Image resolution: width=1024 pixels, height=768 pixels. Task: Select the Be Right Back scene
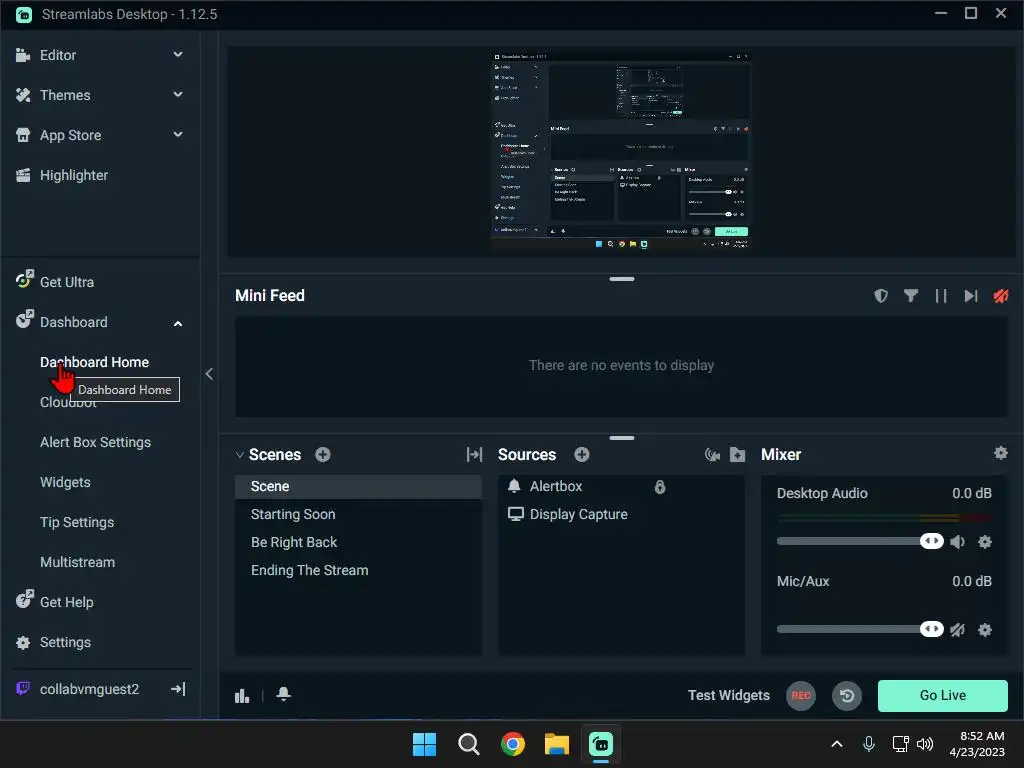(358, 543)
